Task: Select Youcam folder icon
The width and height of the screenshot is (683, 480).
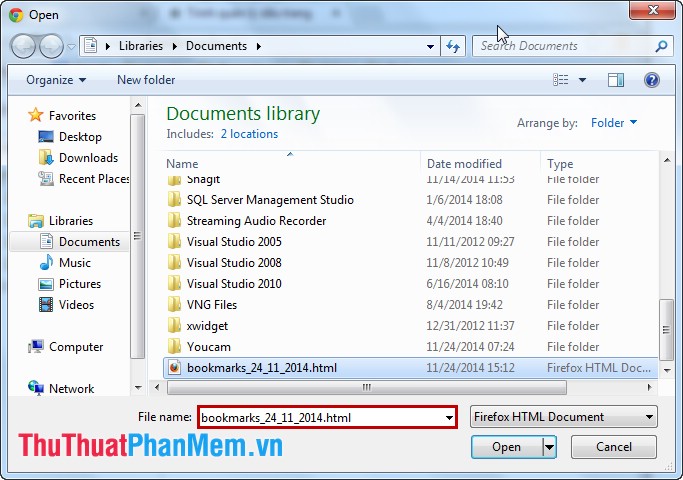Action: 174,347
